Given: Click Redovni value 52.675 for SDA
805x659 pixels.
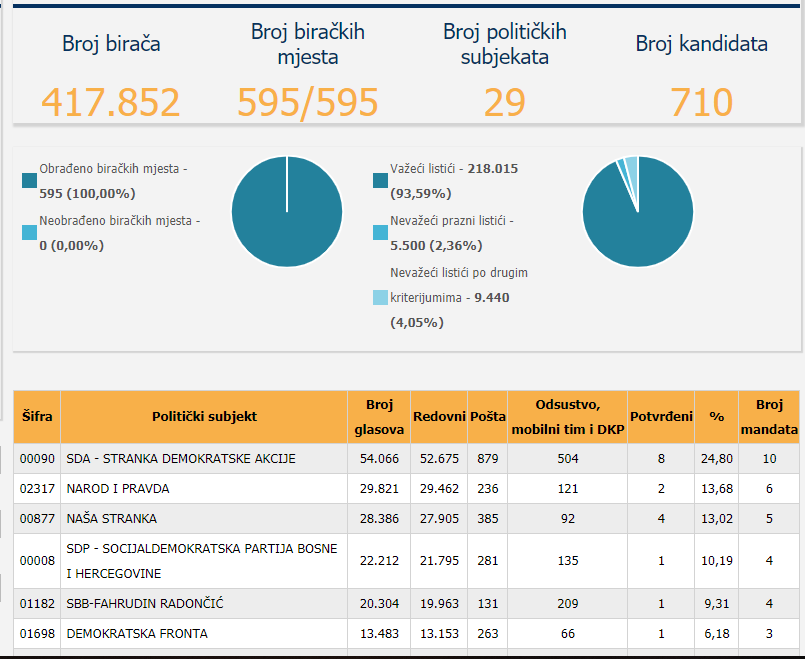Looking at the screenshot, I should pos(439,459).
